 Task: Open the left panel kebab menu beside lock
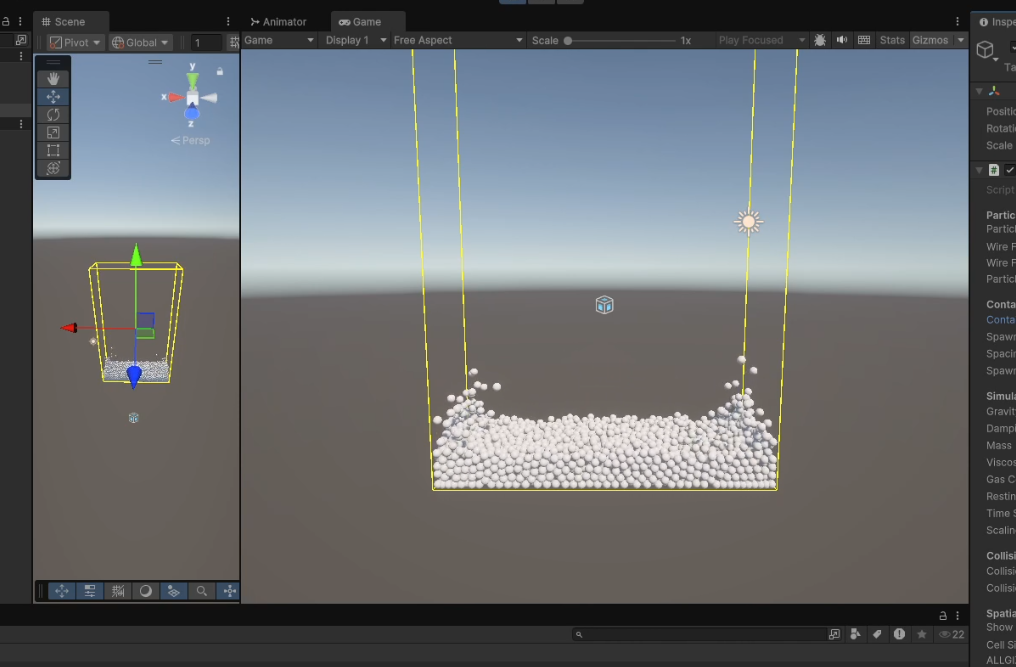pyautogui.click(x=20, y=21)
